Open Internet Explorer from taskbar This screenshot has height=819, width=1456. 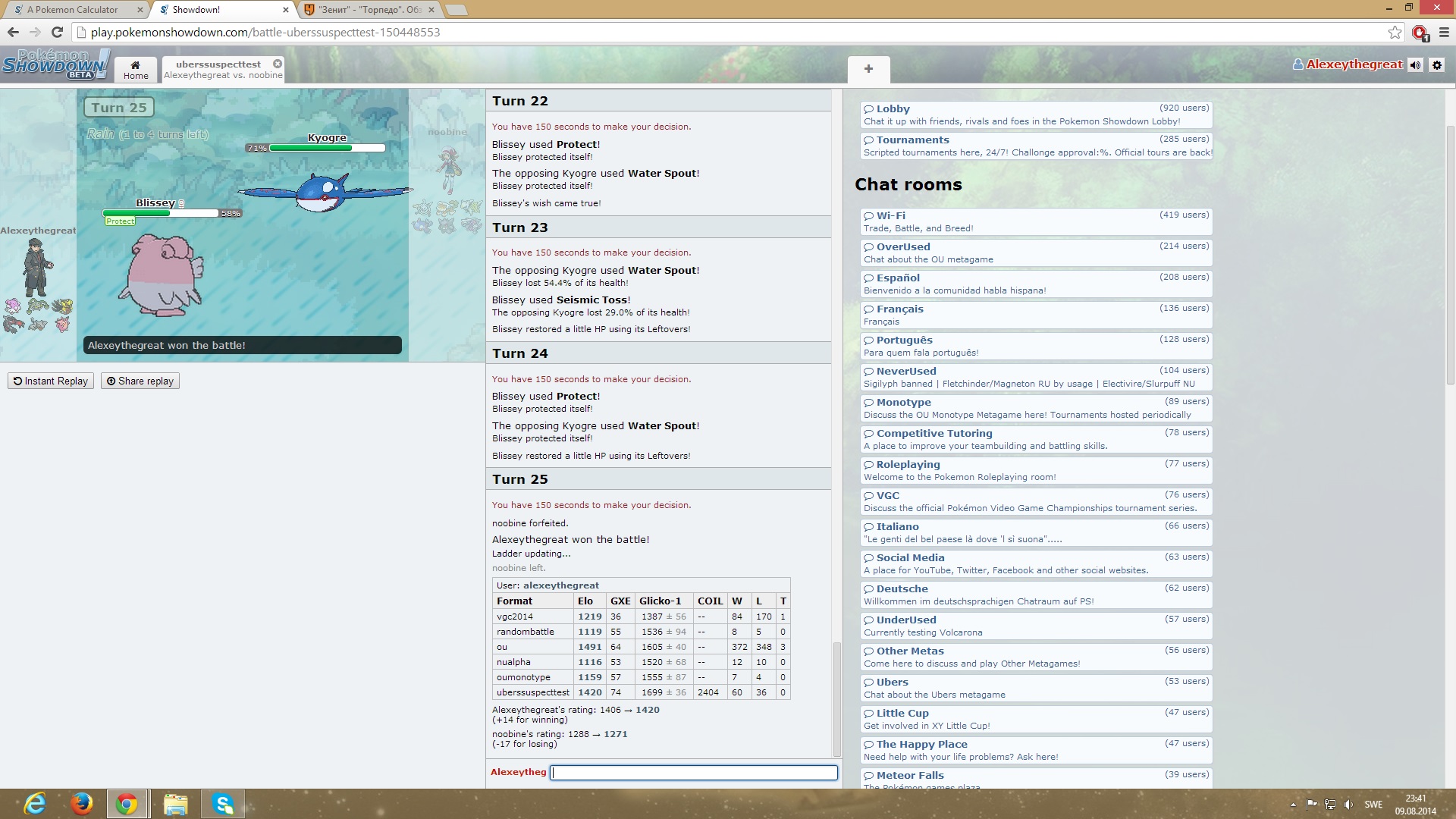click(x=35, y=804)
